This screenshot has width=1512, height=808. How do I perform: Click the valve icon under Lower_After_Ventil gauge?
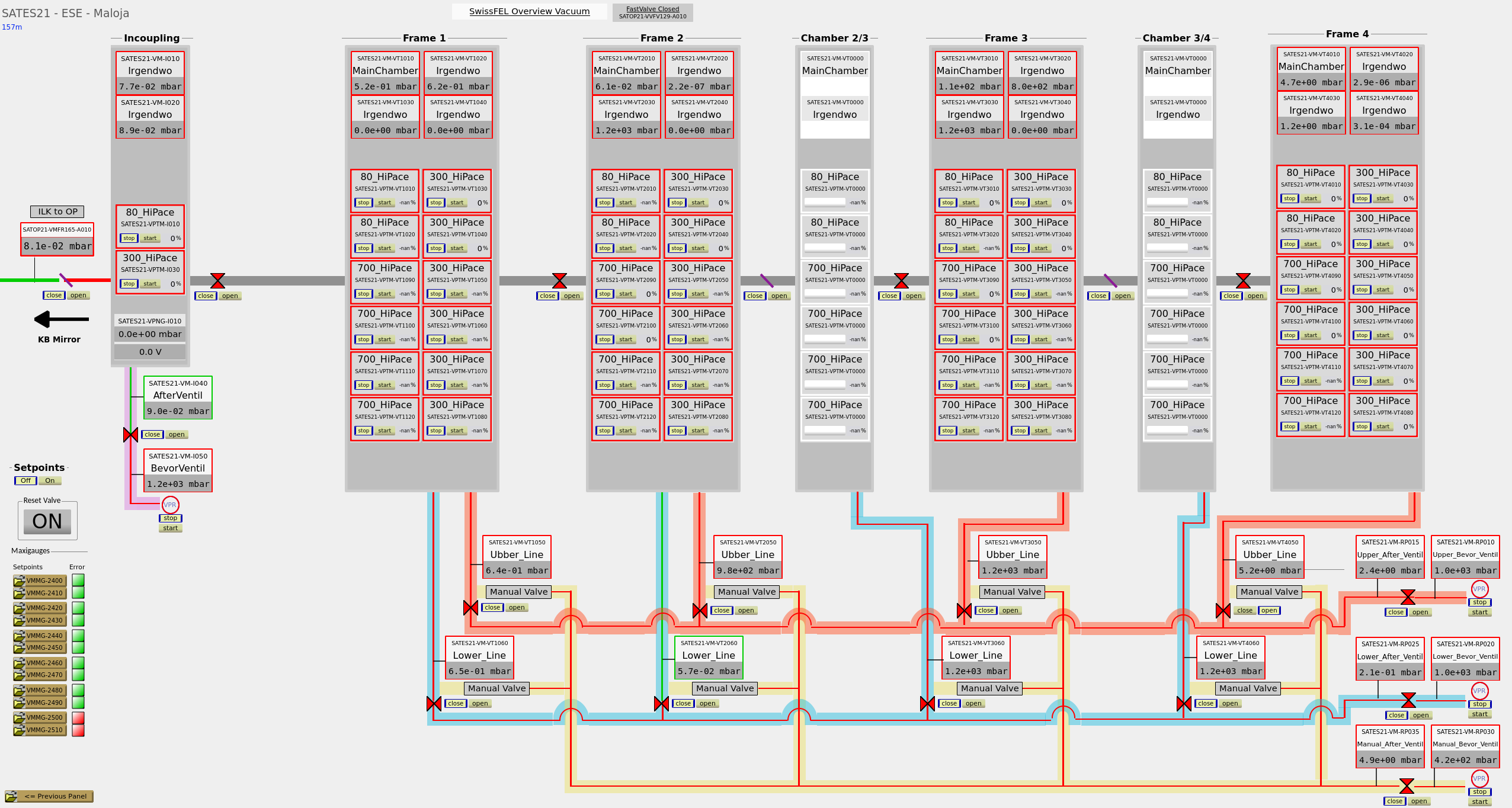click(1408, 700)
